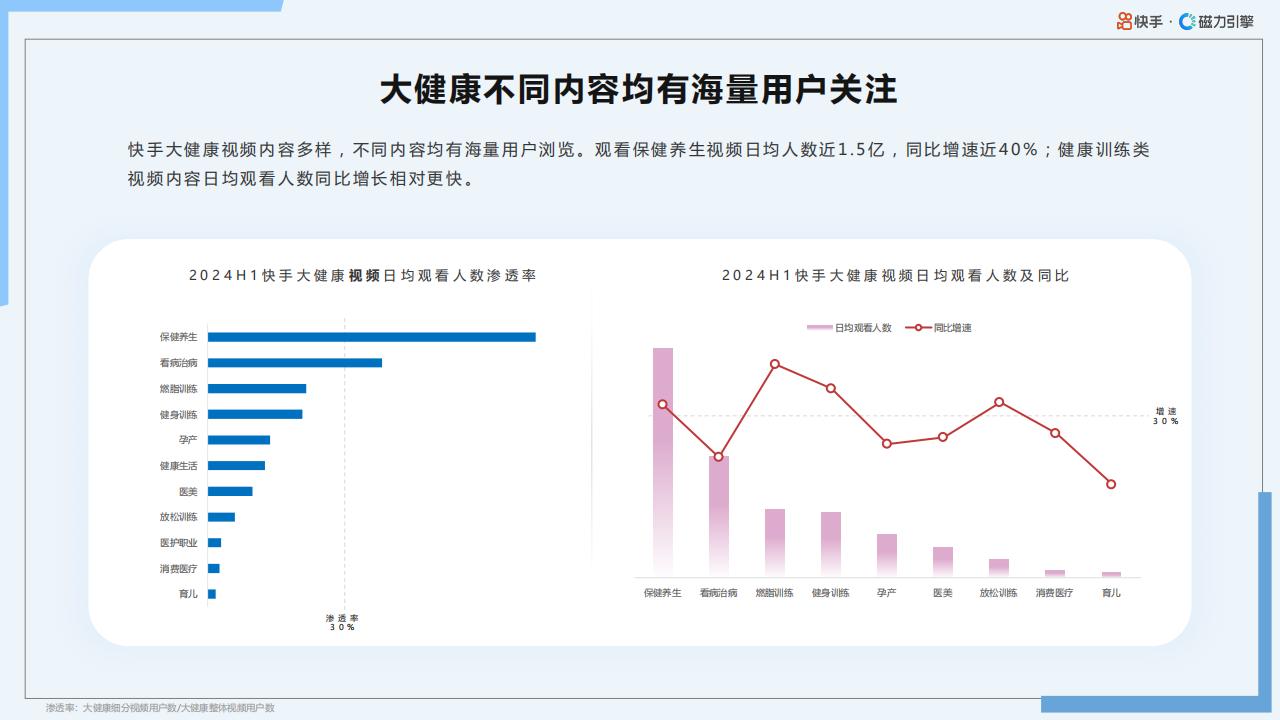Click the 放松训练 blue bar in penetration chart

pyautogui.click(x=221, y=517)
